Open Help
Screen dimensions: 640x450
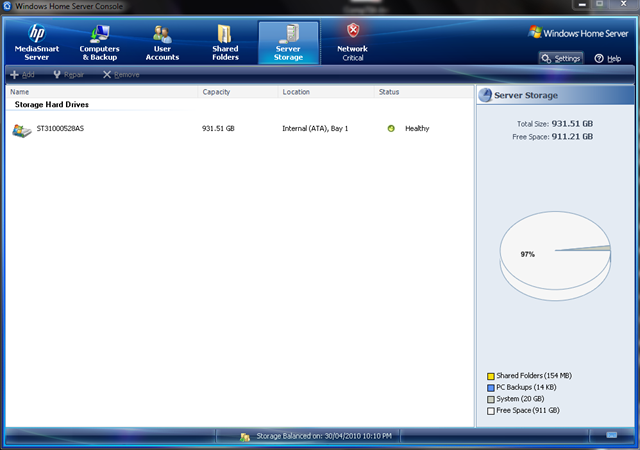[x=608, y=58]
